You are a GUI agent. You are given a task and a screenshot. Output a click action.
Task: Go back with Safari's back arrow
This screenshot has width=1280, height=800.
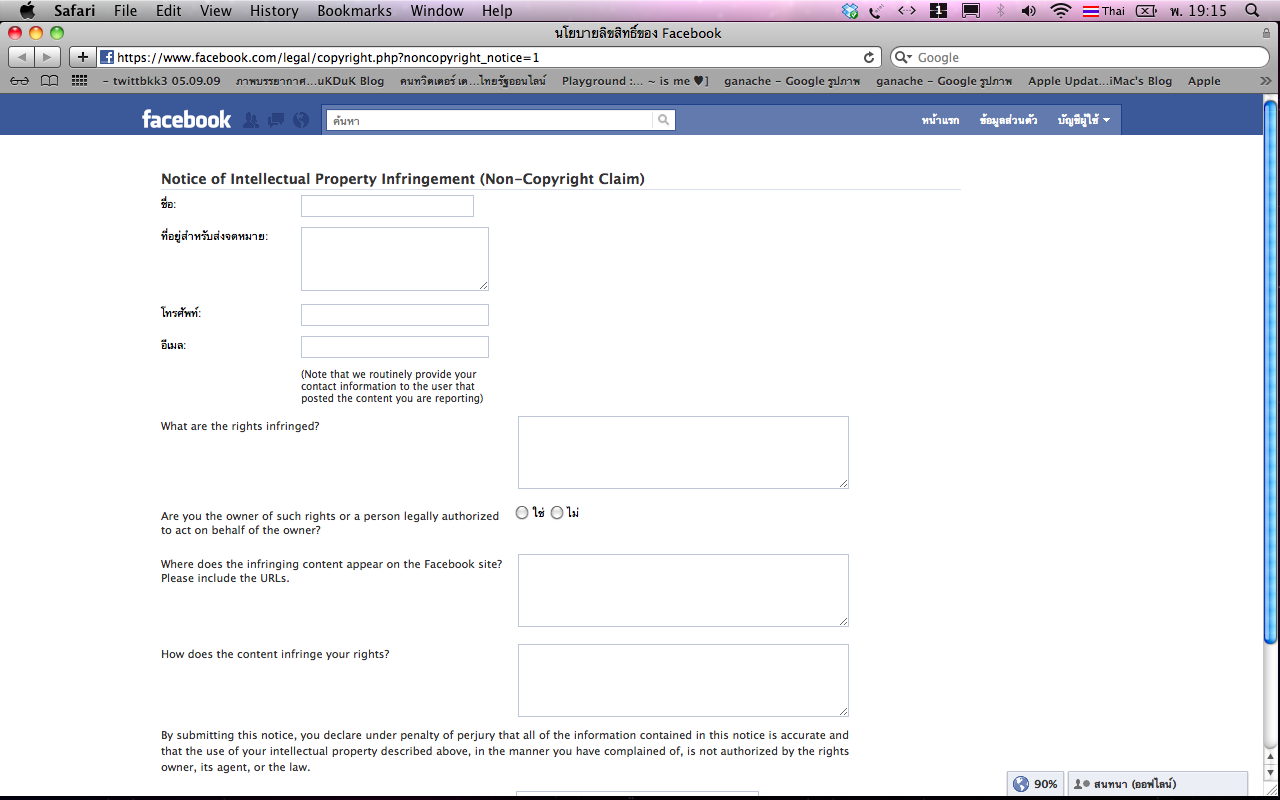coord(22,57)
